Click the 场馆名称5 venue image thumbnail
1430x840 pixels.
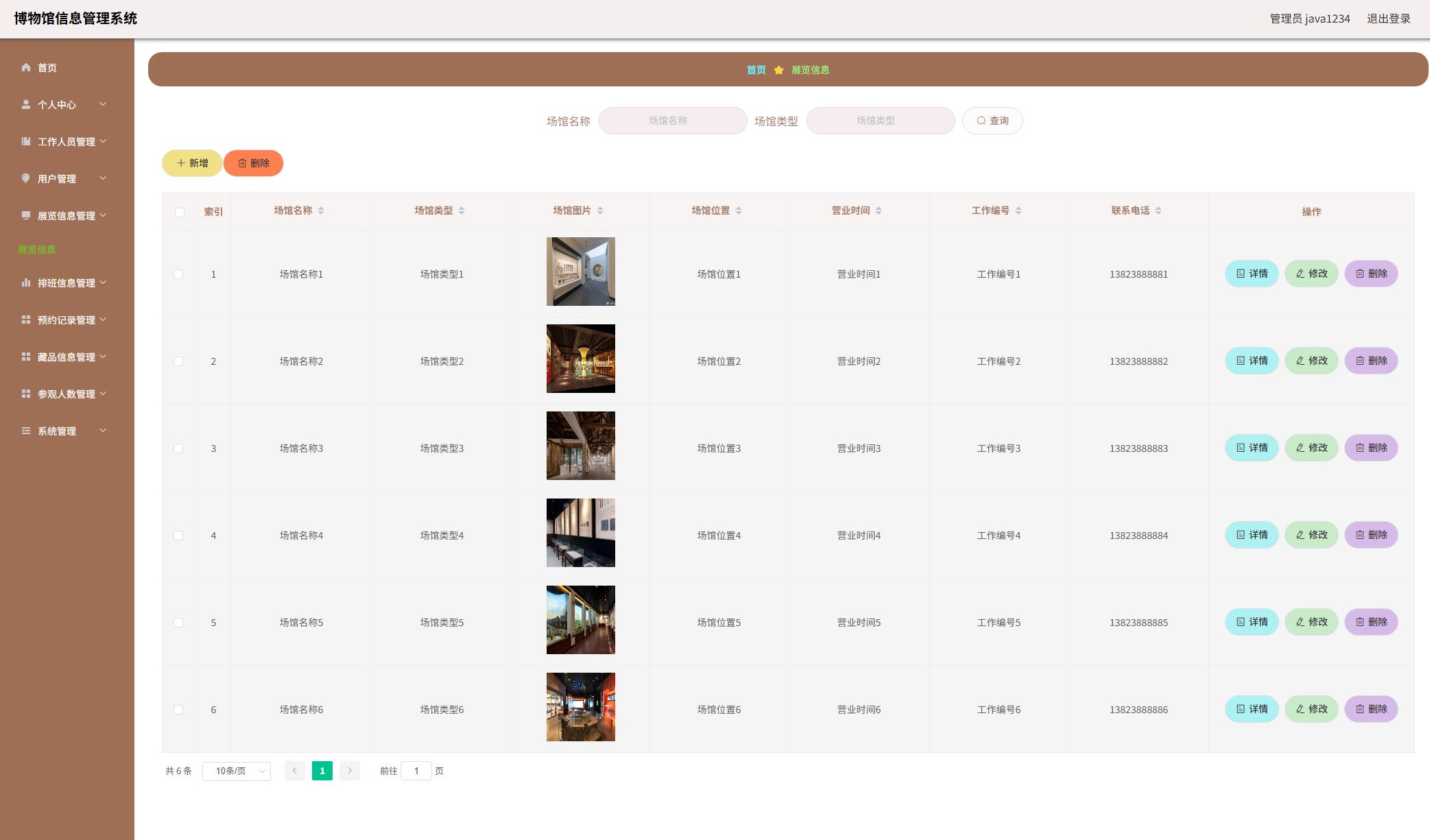(580, 620)
